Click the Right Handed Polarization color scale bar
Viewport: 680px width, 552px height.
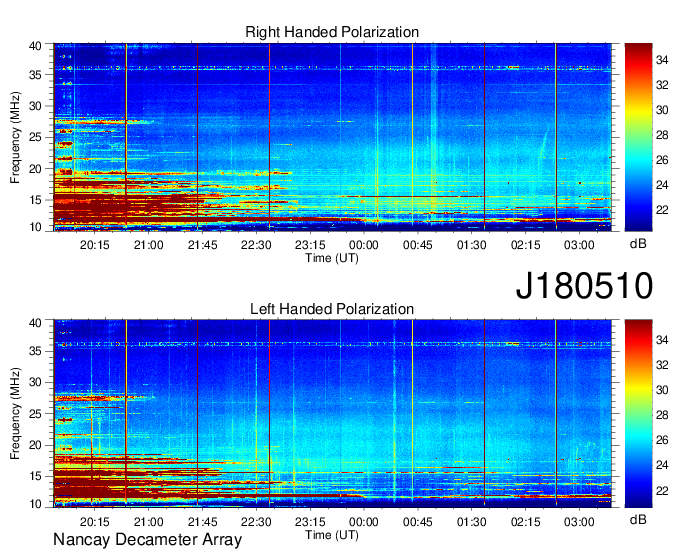(638, 137)
